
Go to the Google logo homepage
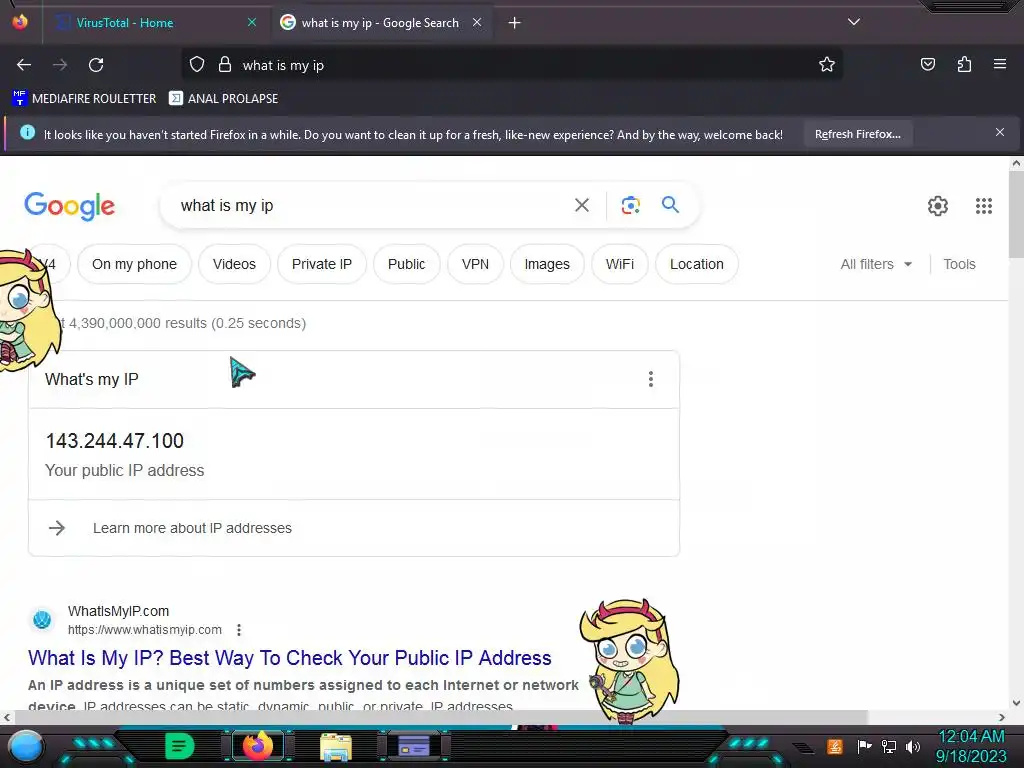(69, 206)
